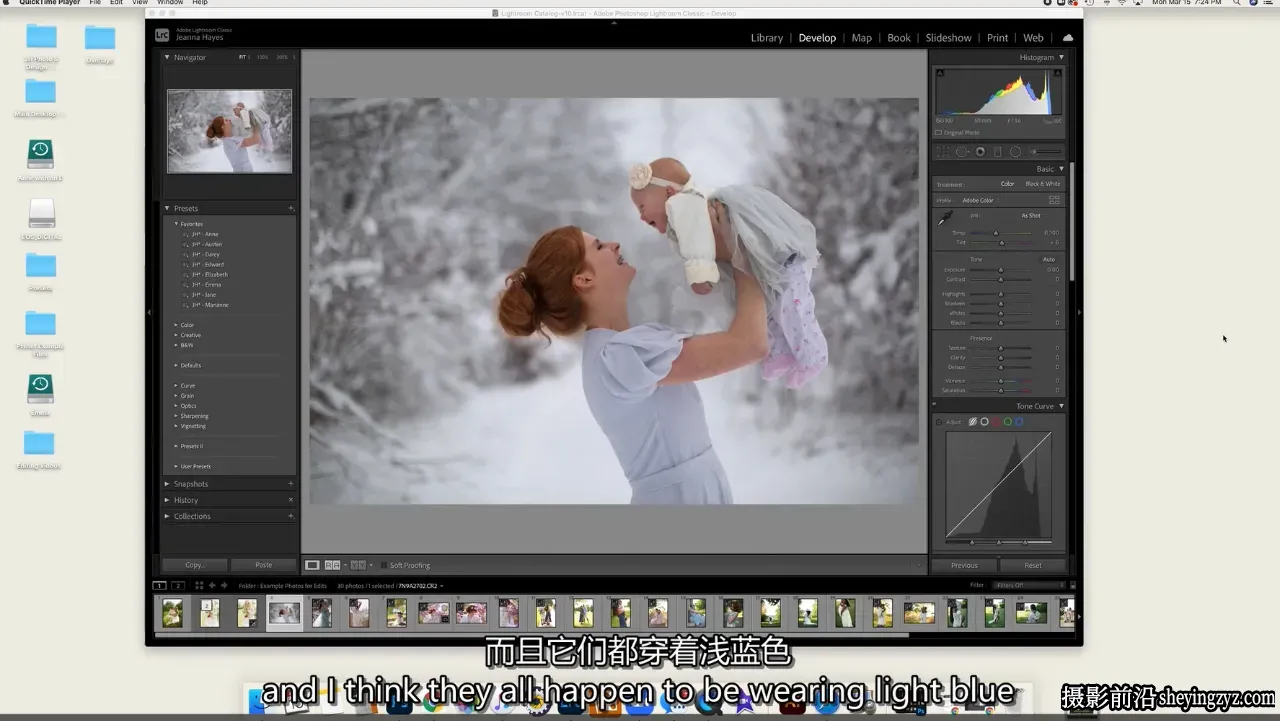This screenshot has height=721, width=1280.
Task: Open the Slideshow module
Action: [948, 38]
